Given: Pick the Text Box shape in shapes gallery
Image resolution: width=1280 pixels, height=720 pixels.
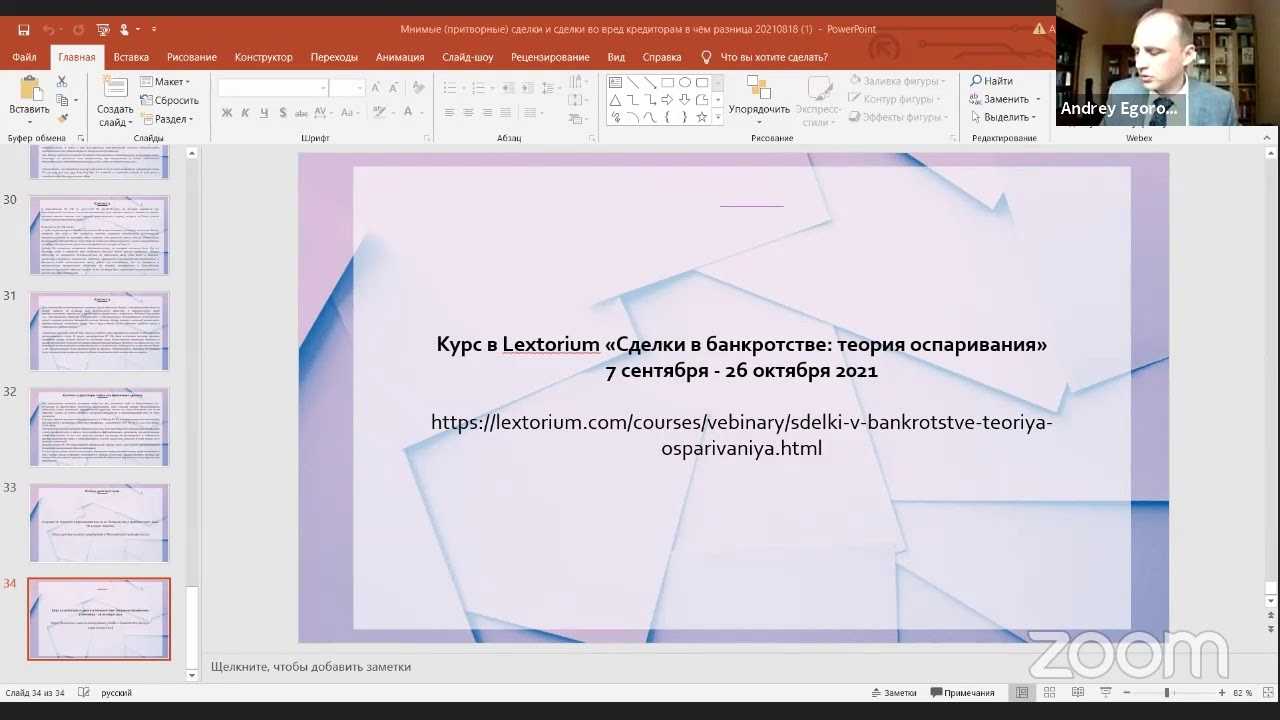Looking at the screenshot, I should tap(615, 83).
